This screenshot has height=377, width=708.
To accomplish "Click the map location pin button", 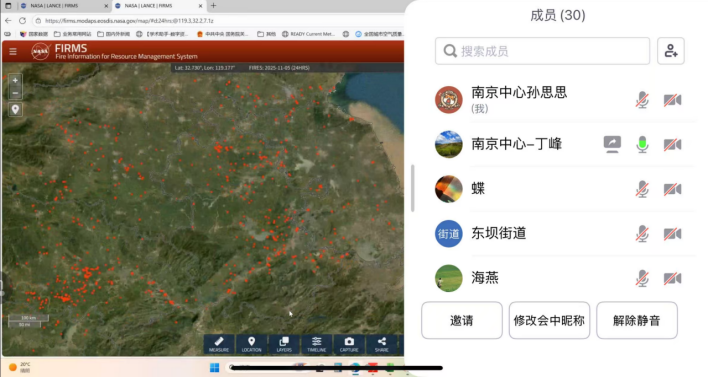I will (15, 109).
